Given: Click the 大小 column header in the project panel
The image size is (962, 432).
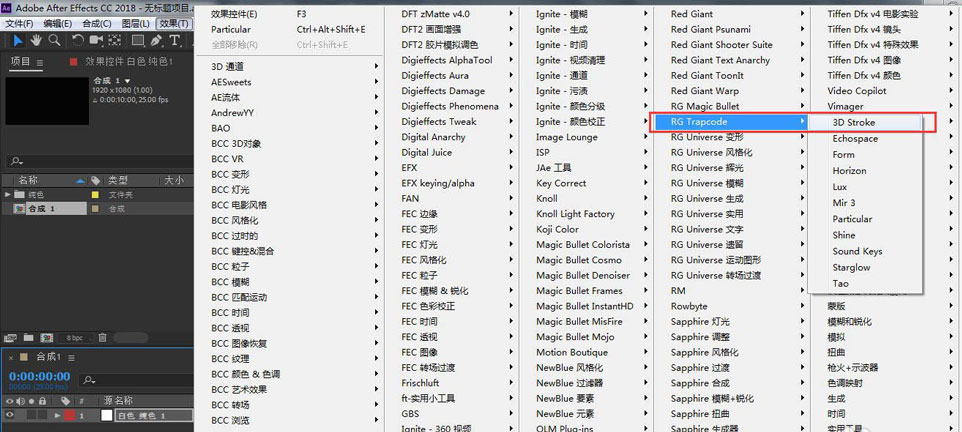Looking at the screenshot, I should [x=175, y=180].
